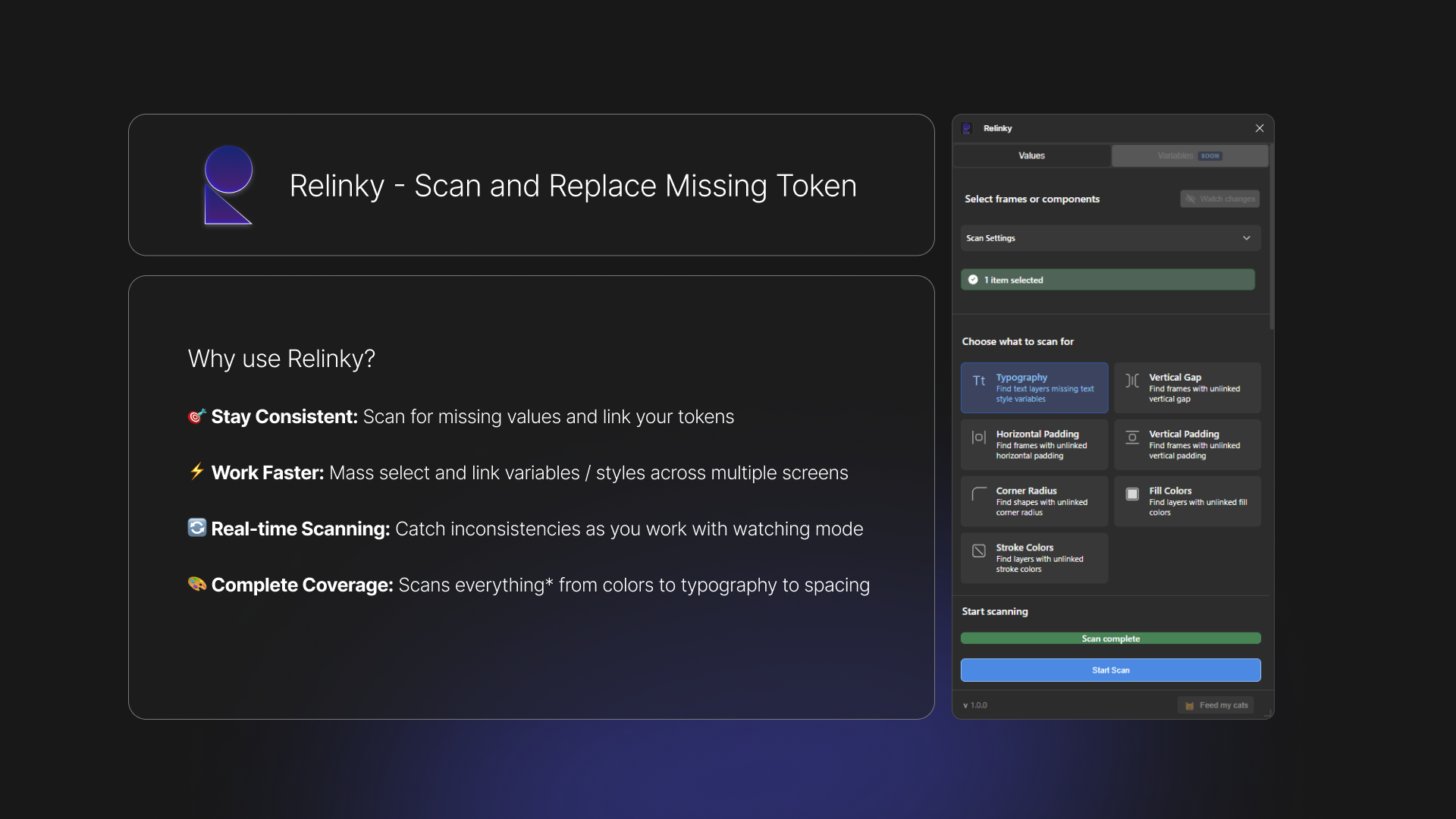
Task: Switch to the Values tab
Action: 1031,155
